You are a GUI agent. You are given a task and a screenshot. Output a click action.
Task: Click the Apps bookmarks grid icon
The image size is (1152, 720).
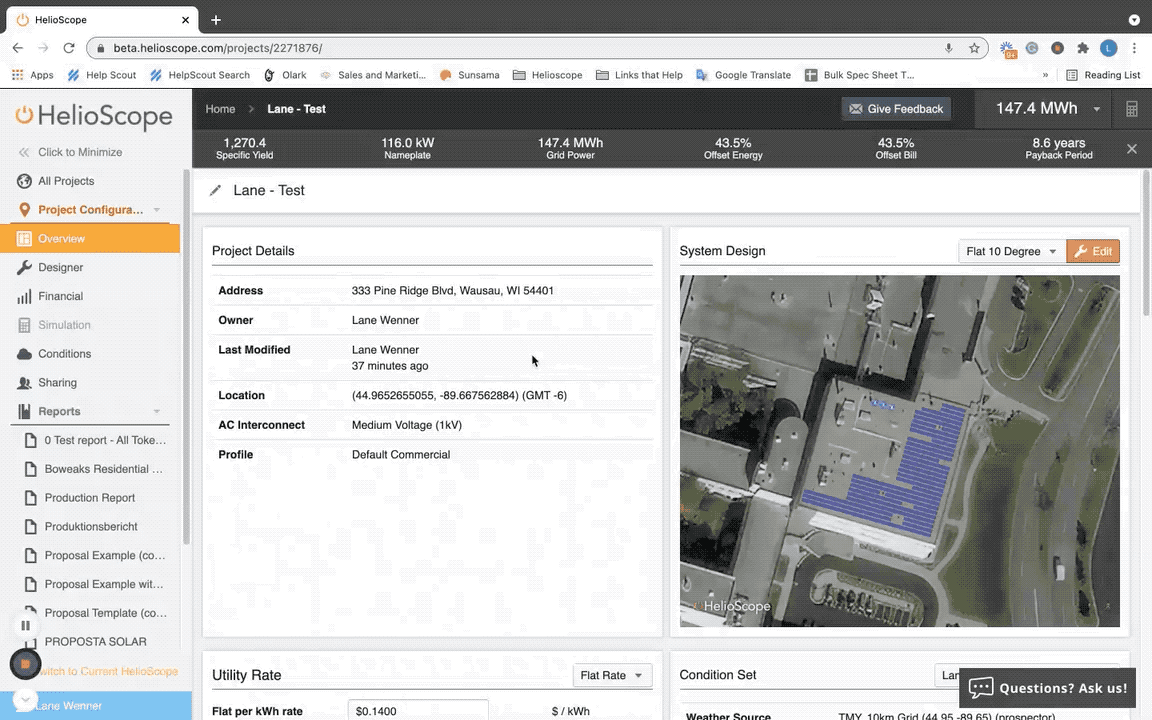click(18, 75)
